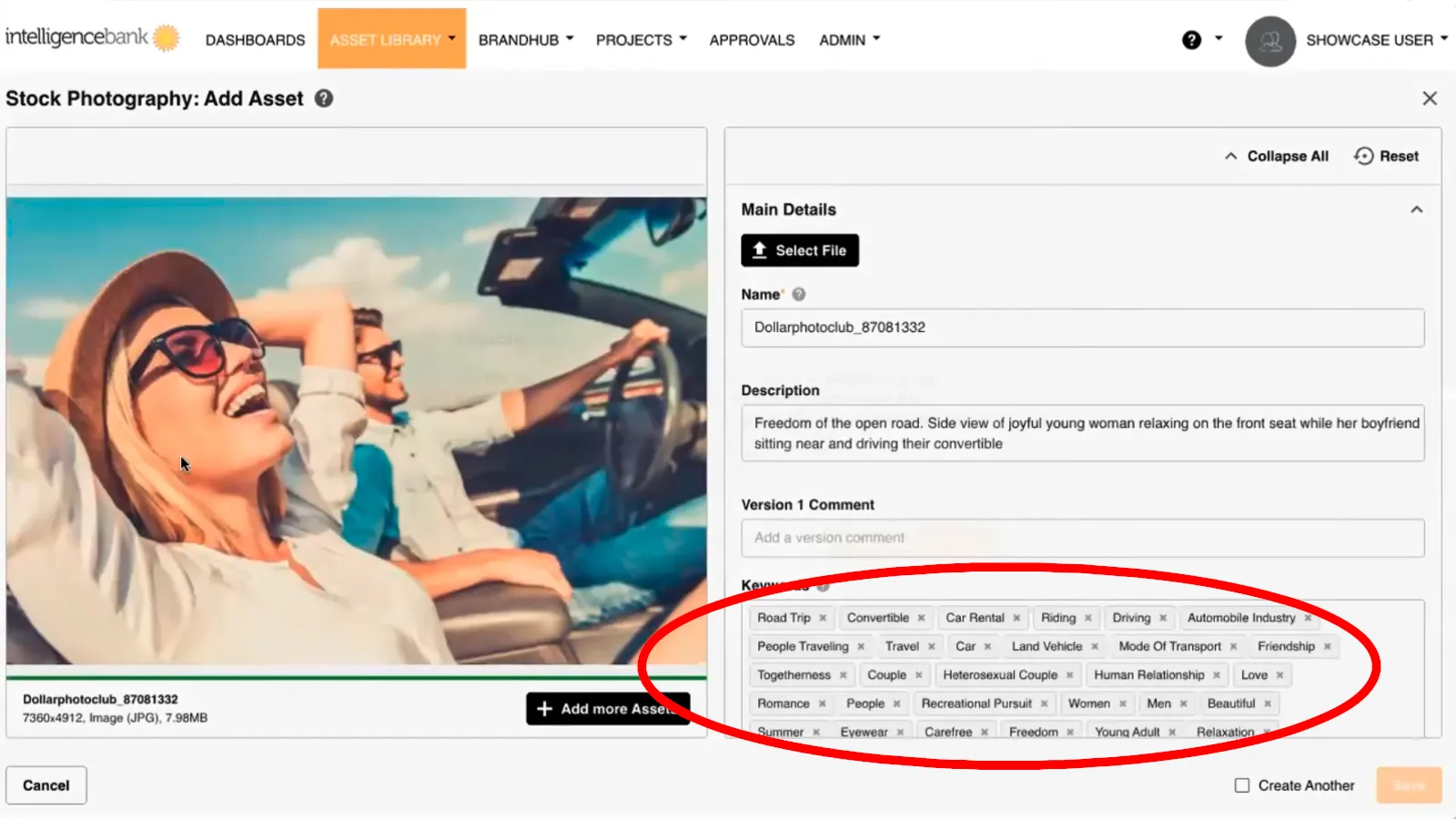Open the BrandHub dropdown menu

click(526, 40)
